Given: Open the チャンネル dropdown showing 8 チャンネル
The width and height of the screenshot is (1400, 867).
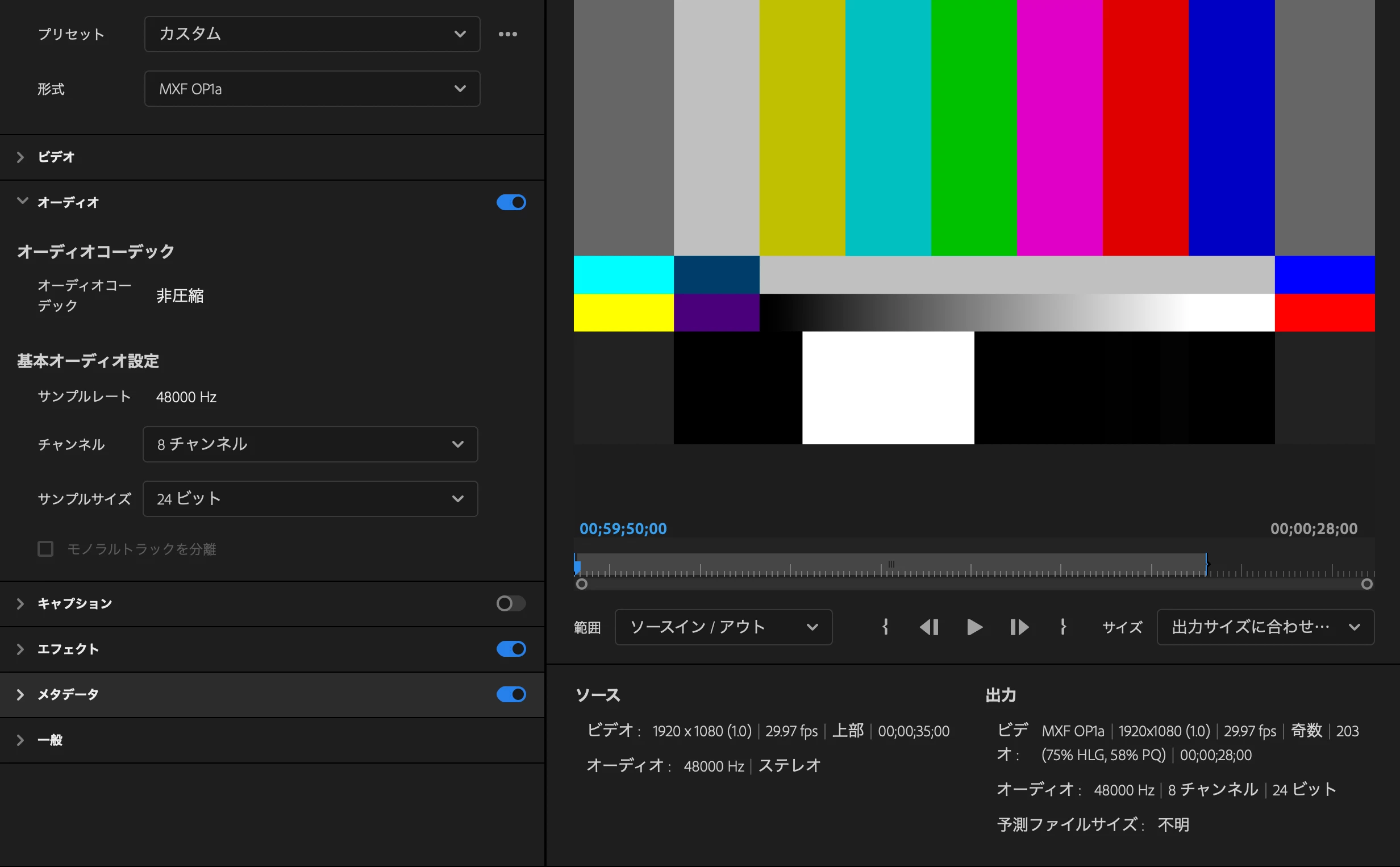Looking at the screenshot, I should pyautogui.click(x=310, y=444).
